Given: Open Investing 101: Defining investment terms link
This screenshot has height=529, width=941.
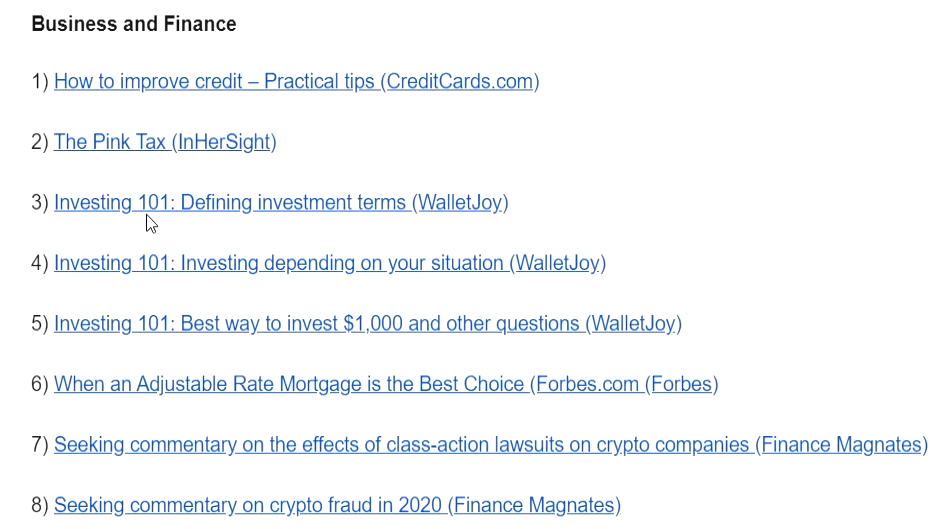Looking at the screenshot, I should tap(281, 203).
